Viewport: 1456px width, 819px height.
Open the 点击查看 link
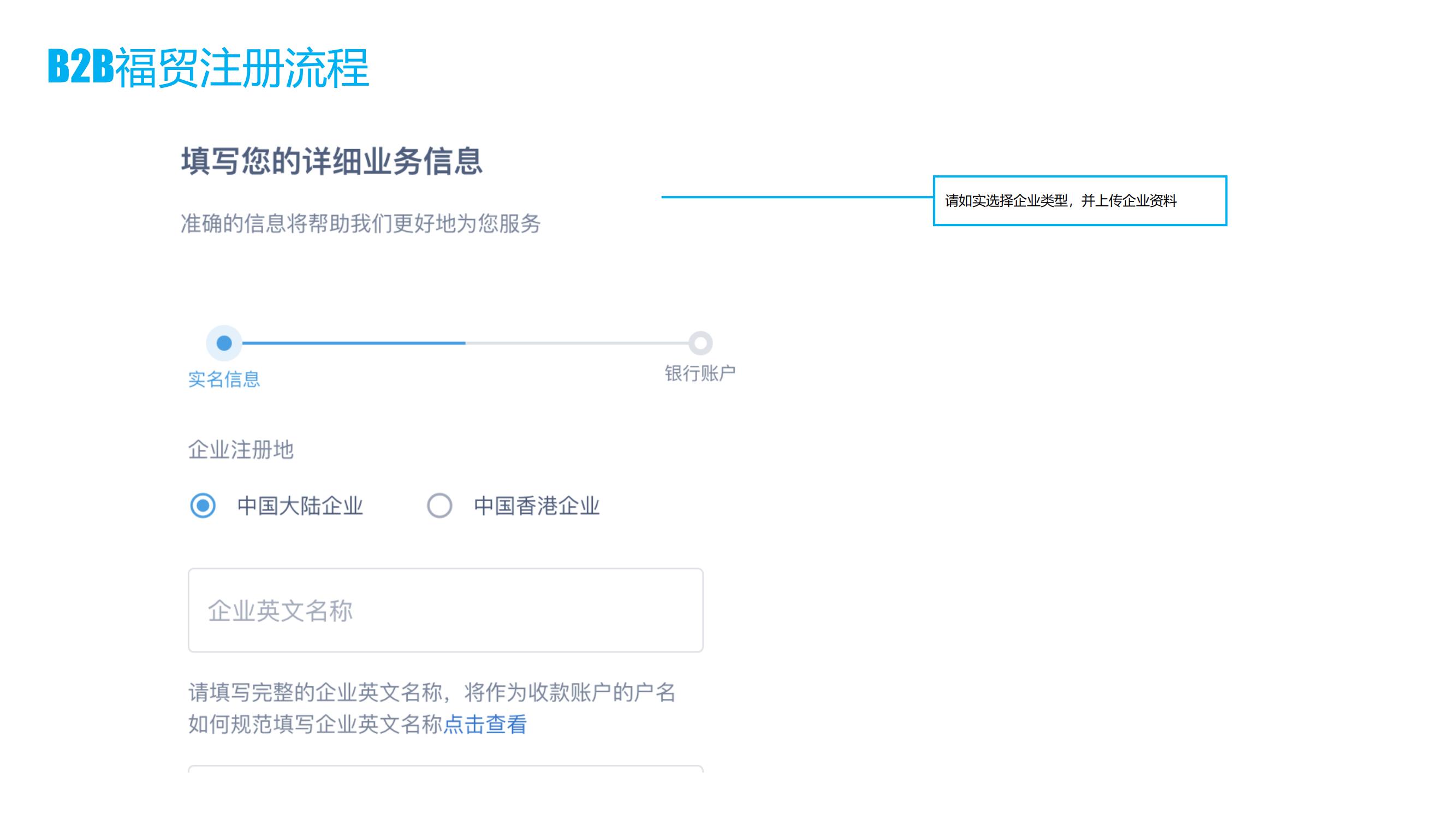point(485,725)
